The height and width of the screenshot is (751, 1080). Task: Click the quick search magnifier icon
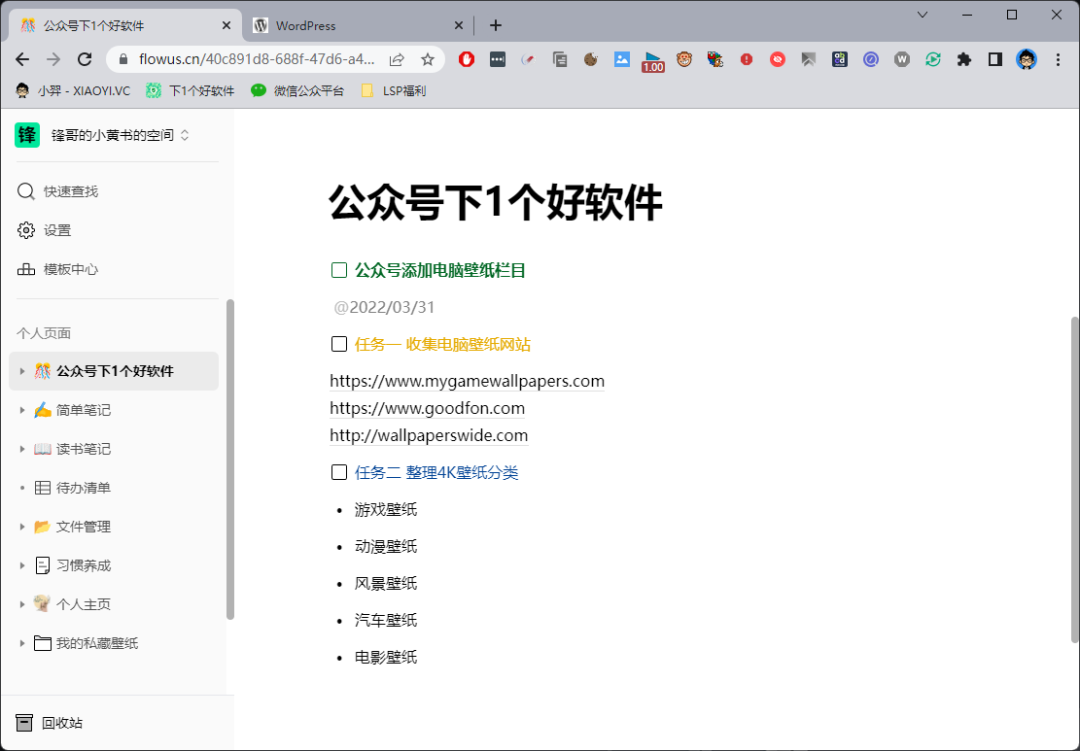pos(26,191)
